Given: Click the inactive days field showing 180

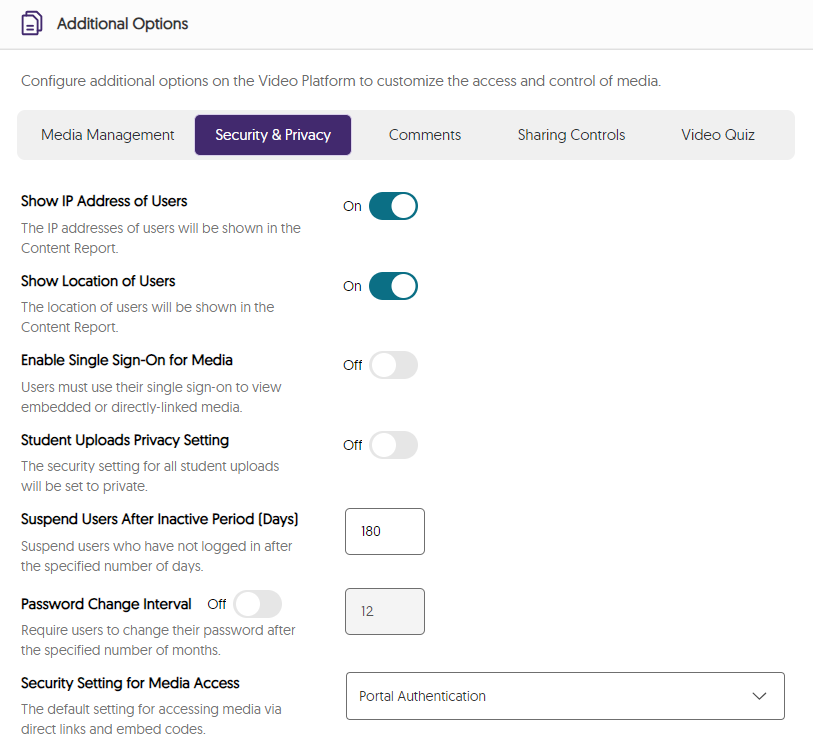Looking at the screenshot, I should (384, 531).
